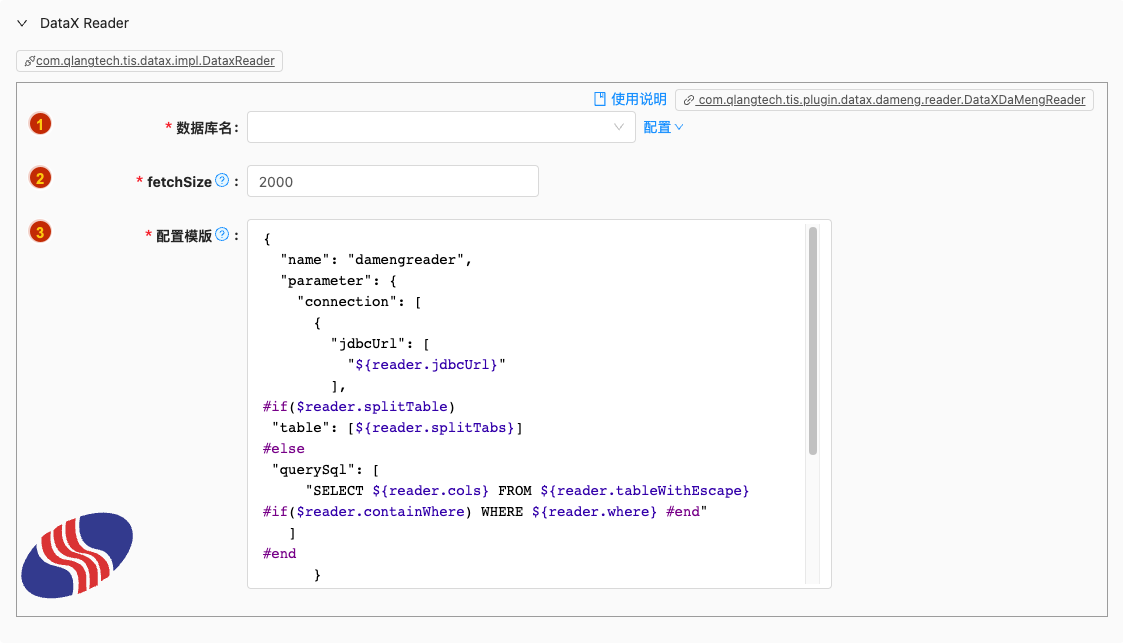Collapse the DataX Reader section chevron

click(x=22, y=23)
